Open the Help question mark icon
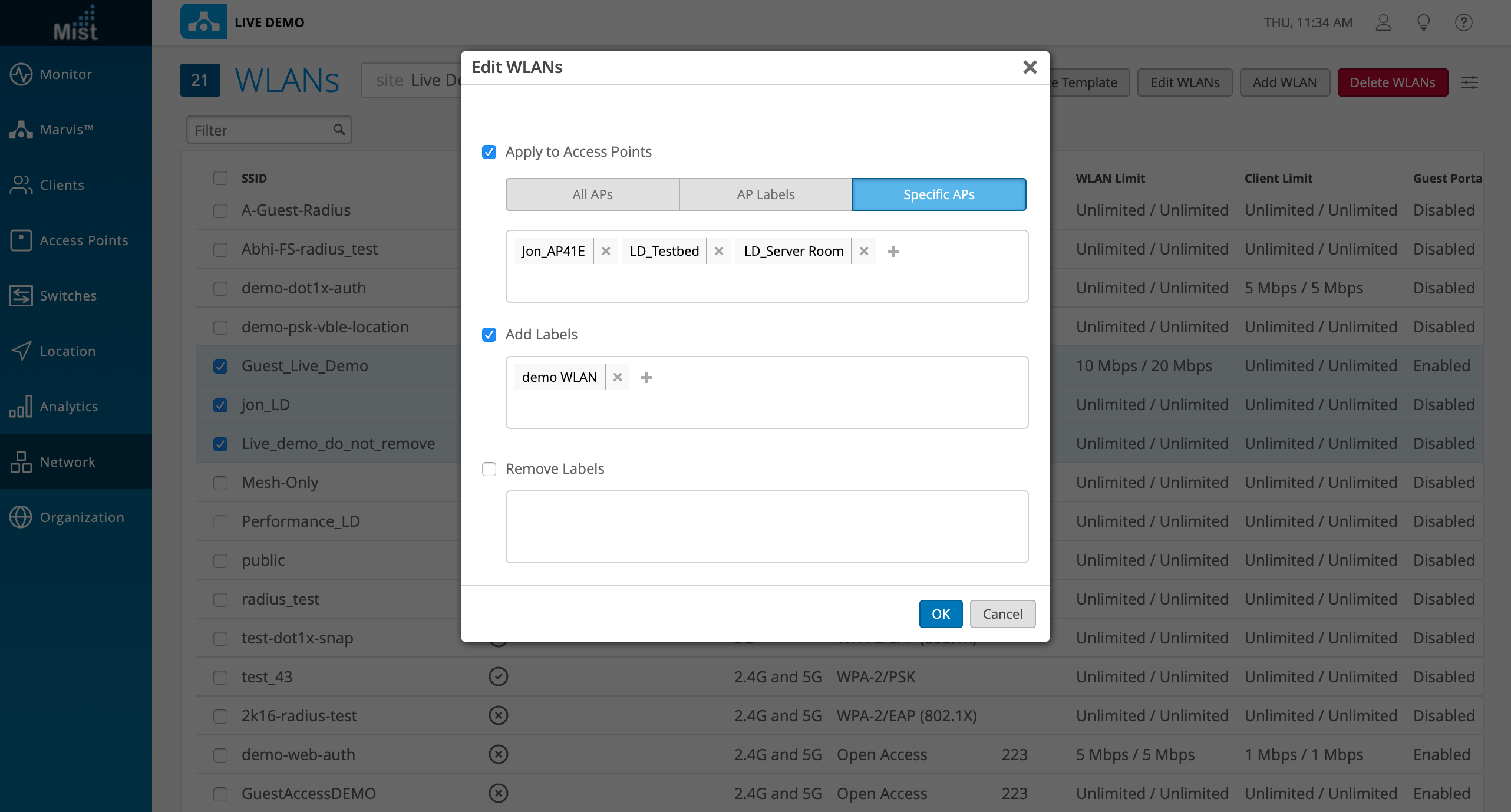The height and width of the screenshot is (812, 1511). [1463, 22]
